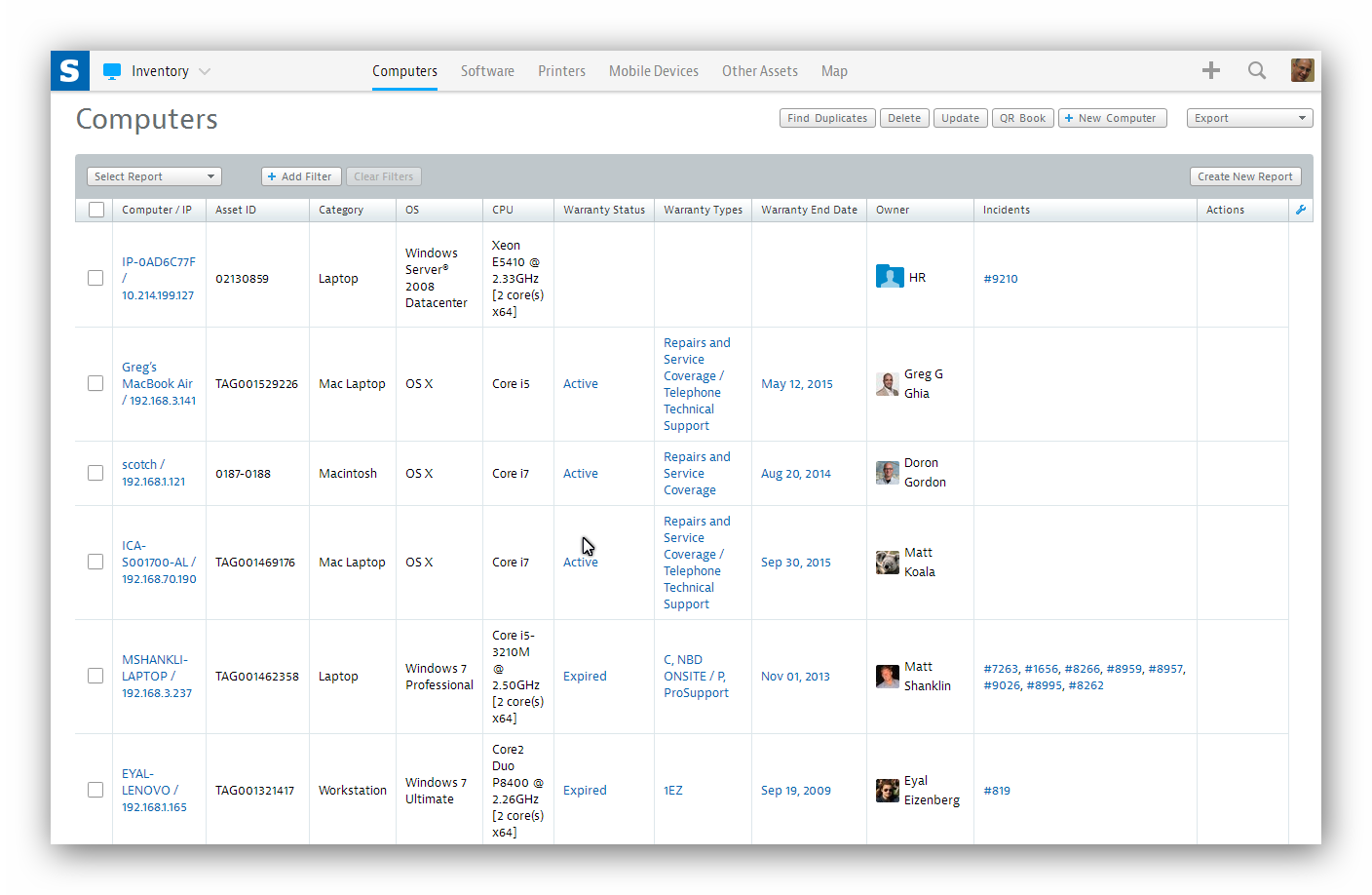Open the Mobile Devices tab

653,70
